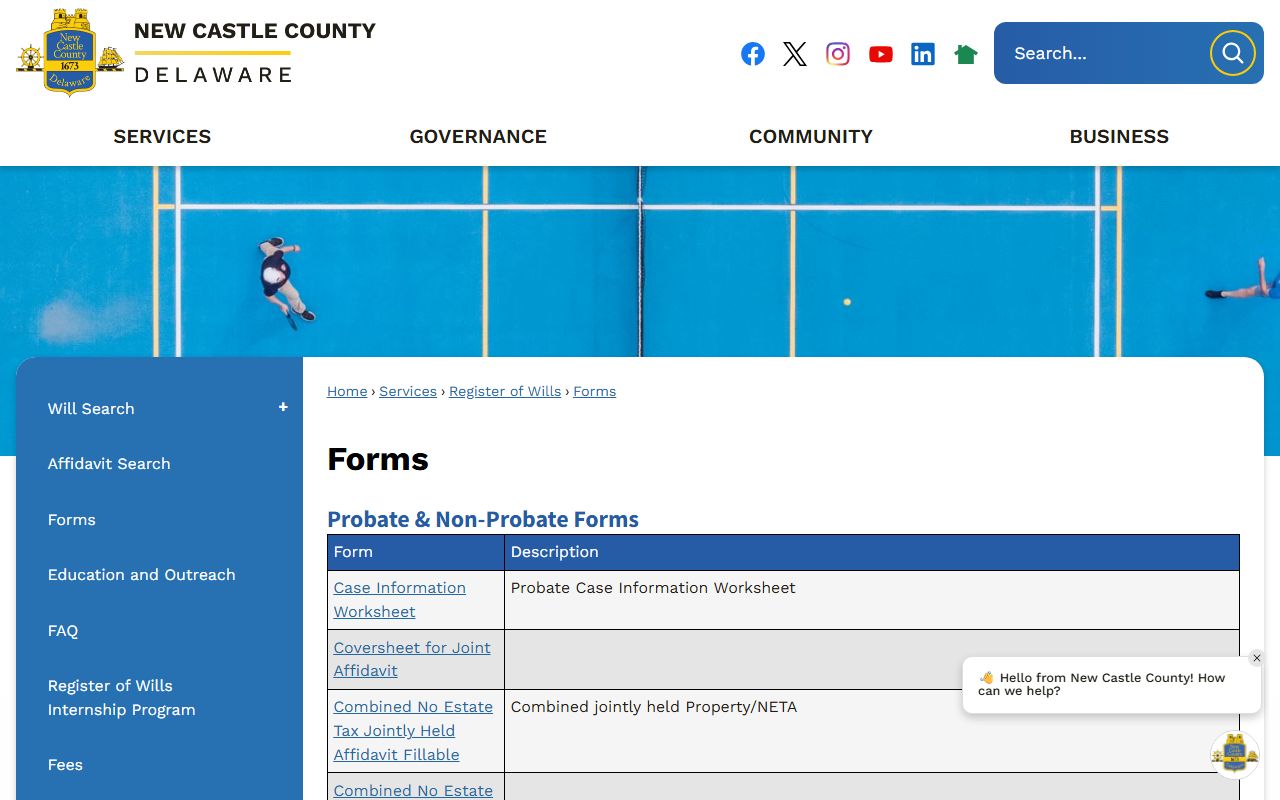Click Home breadcrumb link
The width and height of the screenshot is (1280, 800).
[347, 391]
